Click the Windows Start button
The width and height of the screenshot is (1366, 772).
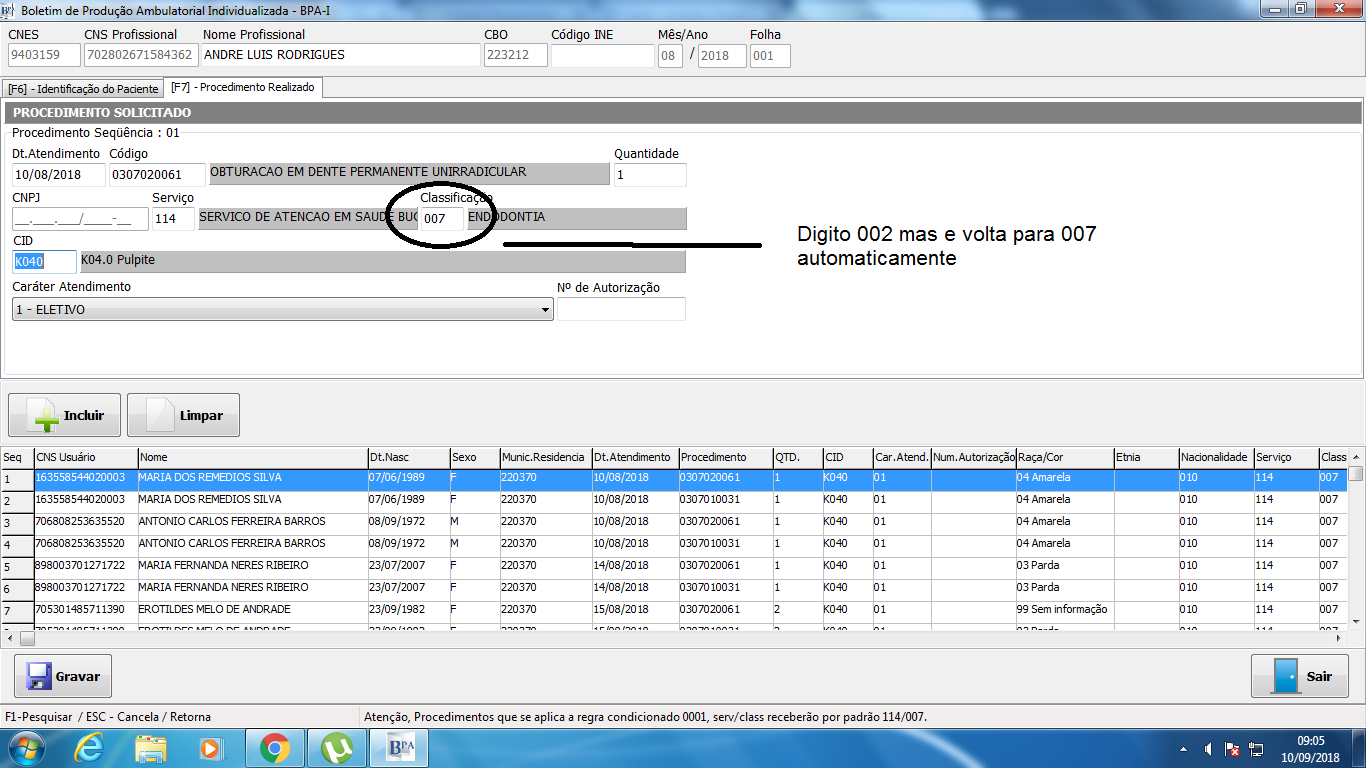click(26, 748)
